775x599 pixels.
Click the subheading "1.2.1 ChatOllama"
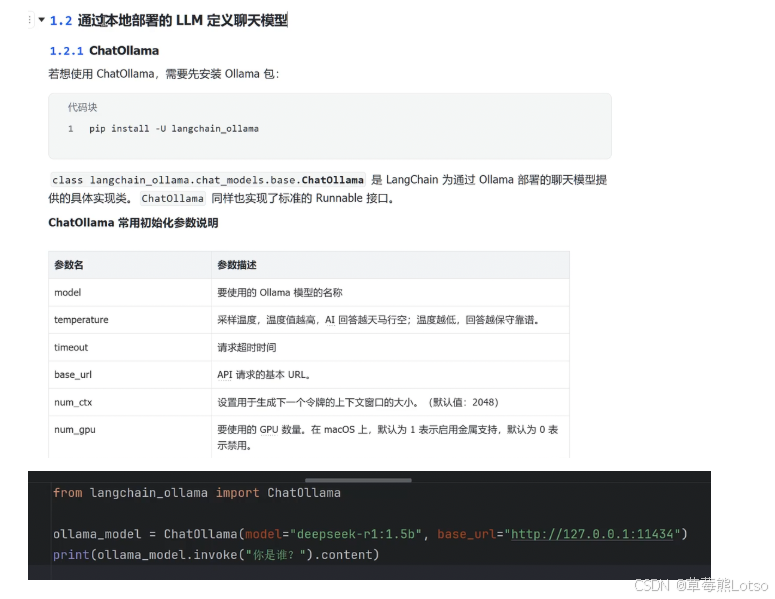[x=104, y=50]
